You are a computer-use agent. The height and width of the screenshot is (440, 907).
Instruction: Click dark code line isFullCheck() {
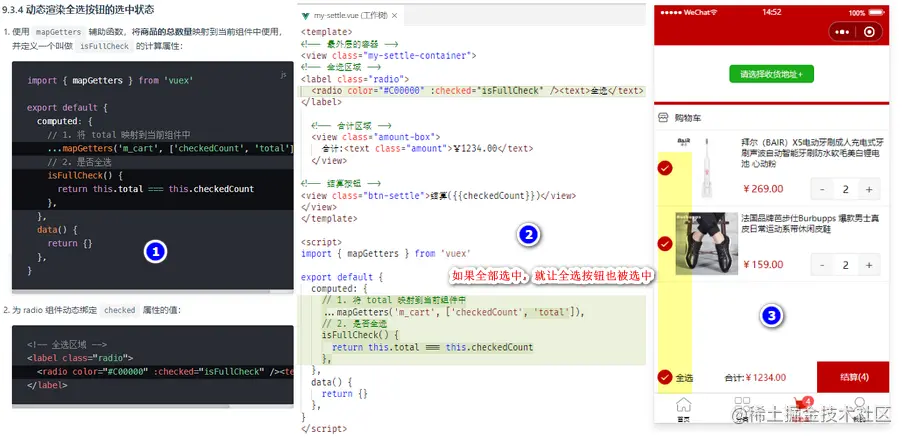tap(85, 176)
